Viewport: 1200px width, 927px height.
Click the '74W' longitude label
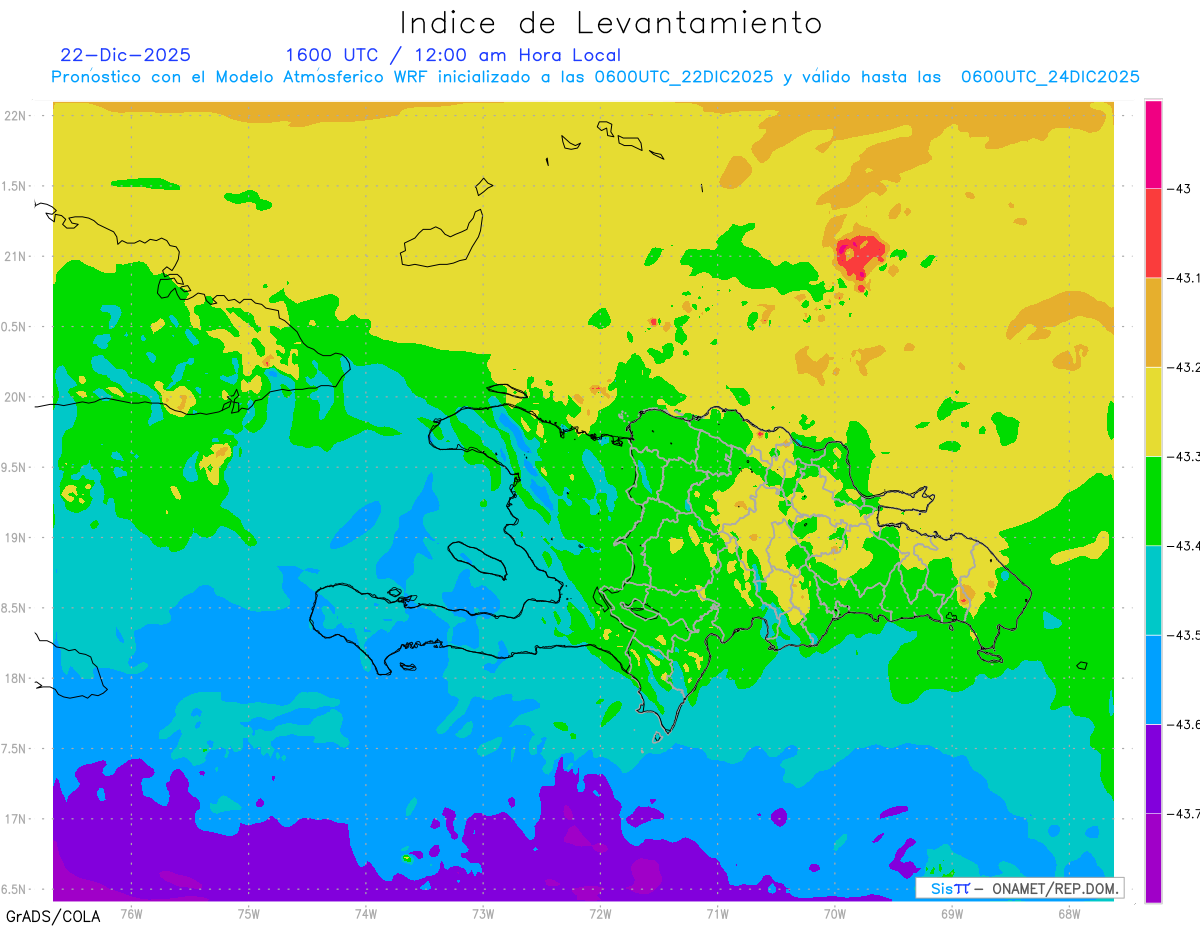point(366,913)
